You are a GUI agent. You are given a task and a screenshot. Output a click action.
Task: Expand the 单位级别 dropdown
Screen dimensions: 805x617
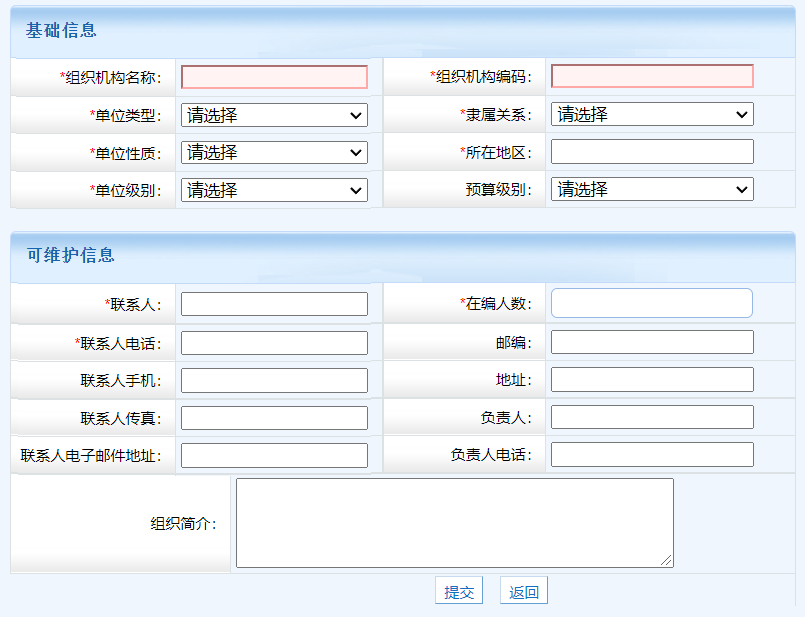pos(274,190)
